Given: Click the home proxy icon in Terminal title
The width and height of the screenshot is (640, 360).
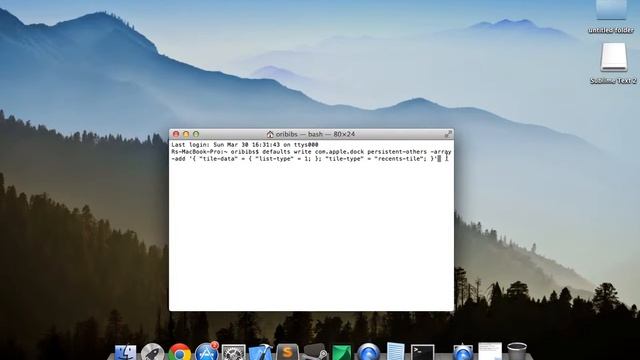Looking at the screenshot, I should tap(270, 134).
